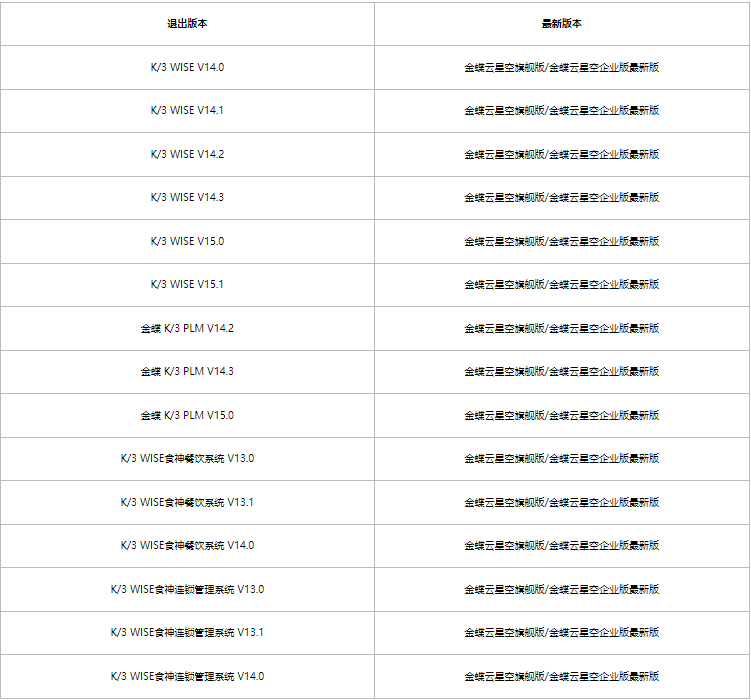Select the K/3 WISE V14.1 cell
751x700 pixels.
point(187,111)
